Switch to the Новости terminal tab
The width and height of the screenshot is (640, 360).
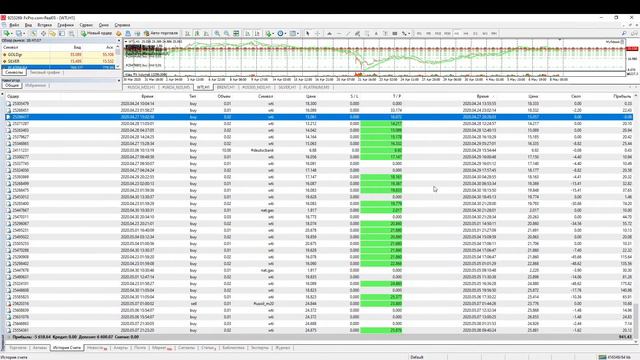click(98, 348)
